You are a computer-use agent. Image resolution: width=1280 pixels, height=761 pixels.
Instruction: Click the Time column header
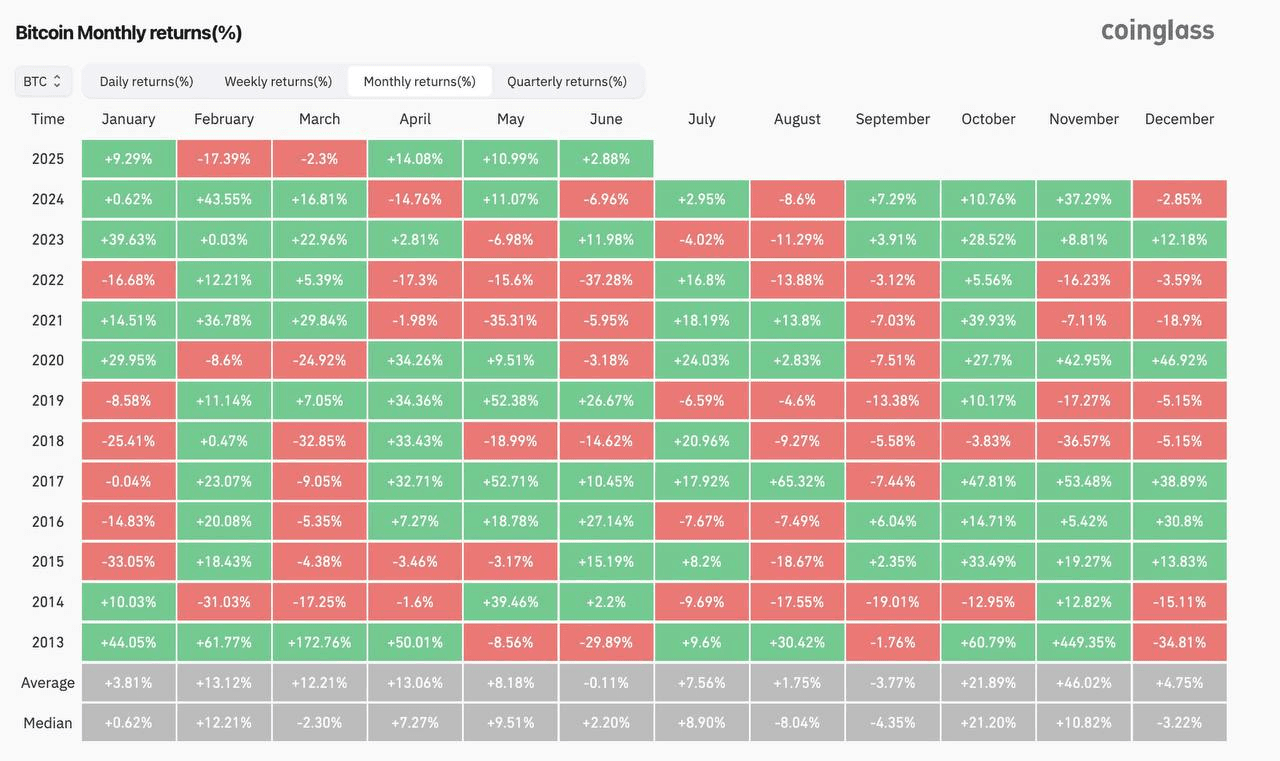pos(48,119)
